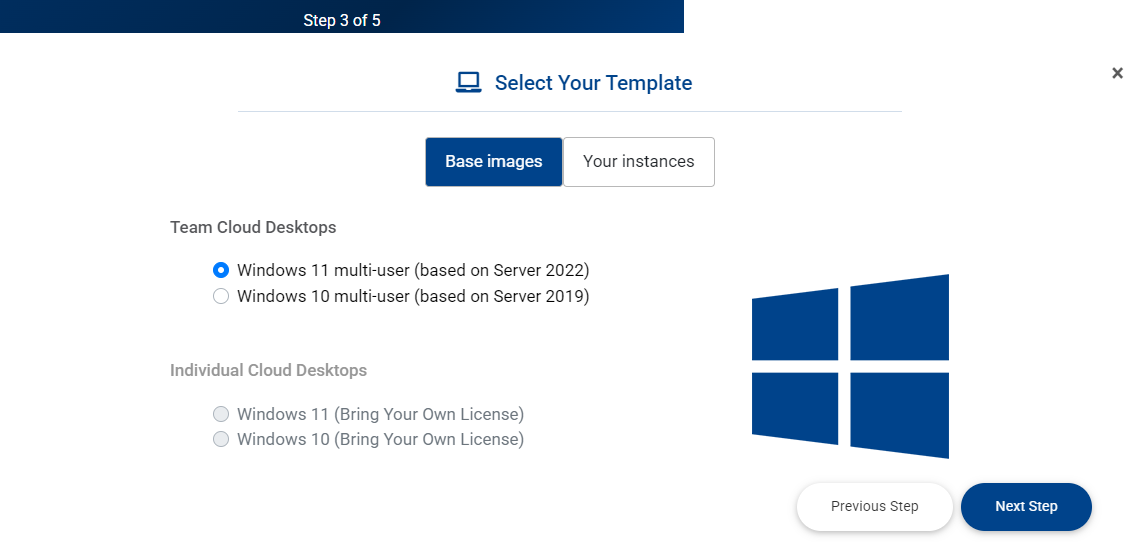The width and height of the screenshot is (1127, 542).
Task: Click the Team Cloud Desktops section heading
Action: (x=253, y=227)
